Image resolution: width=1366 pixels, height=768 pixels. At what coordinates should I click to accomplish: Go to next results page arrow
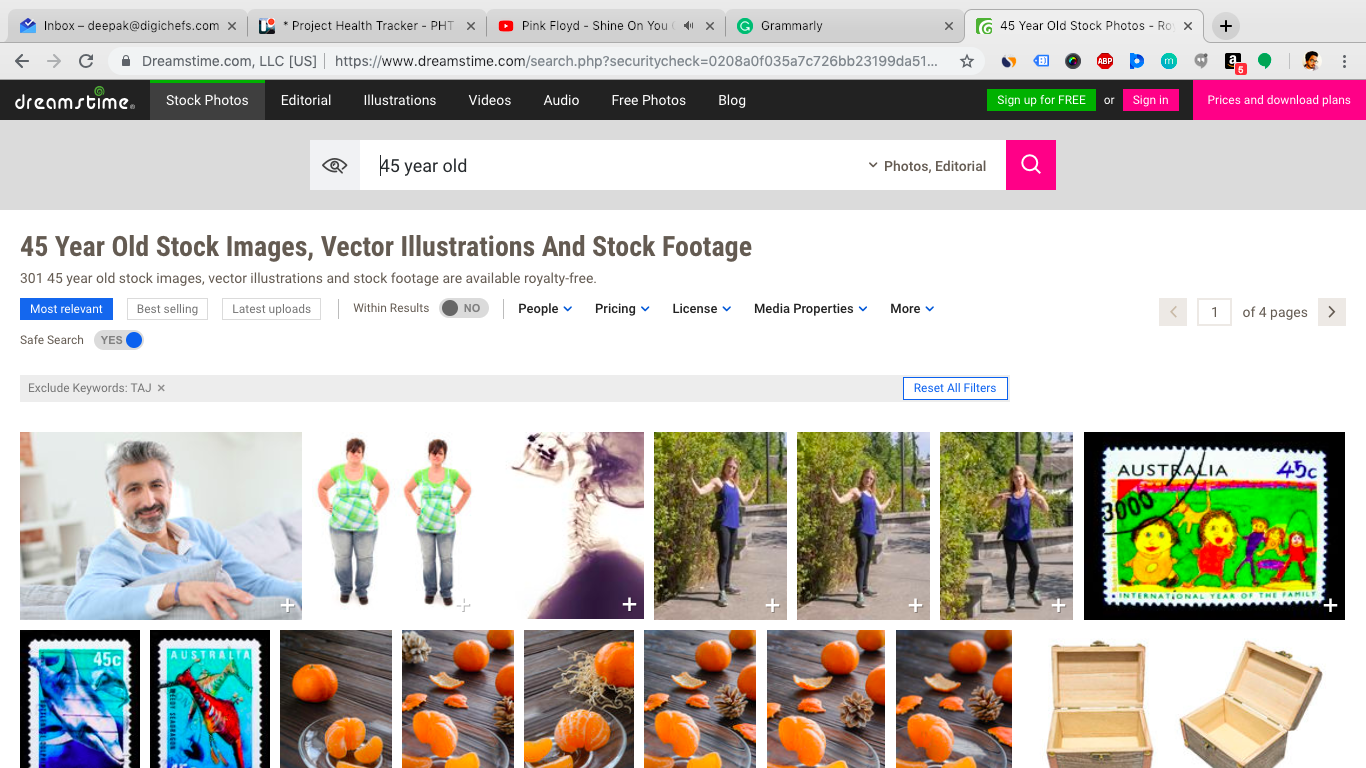(x=1331, y=312)
